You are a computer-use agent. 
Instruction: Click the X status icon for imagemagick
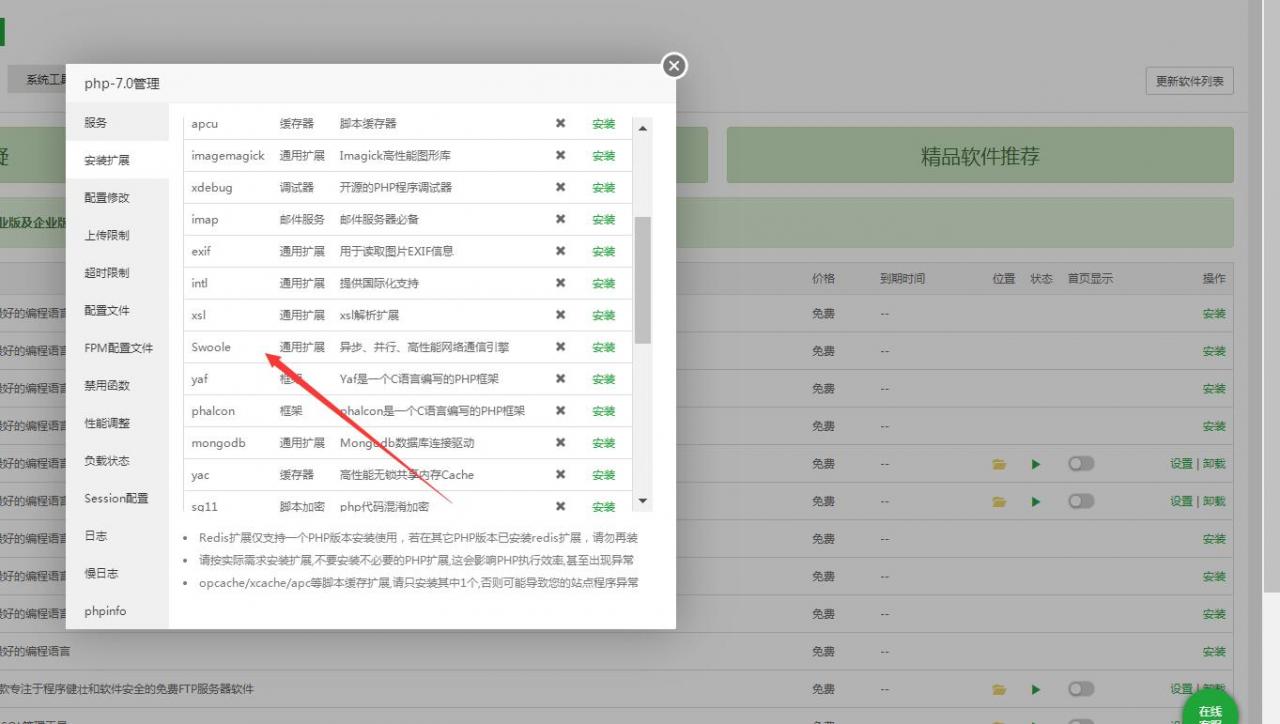point(560,156)
